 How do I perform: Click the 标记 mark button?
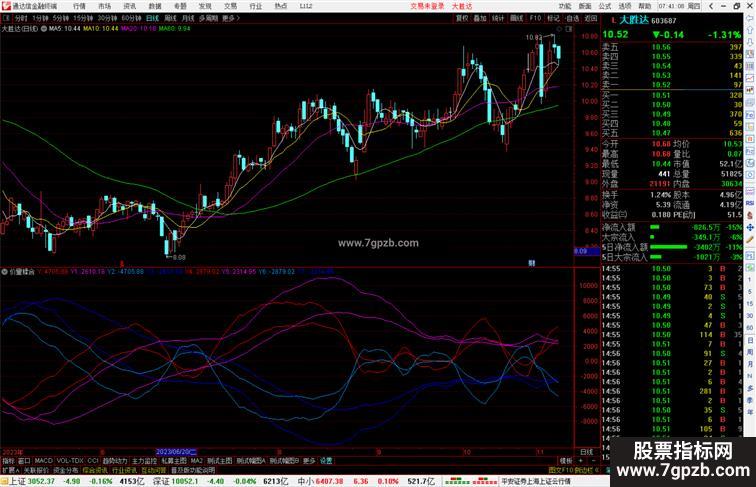[x=553, y=18]
